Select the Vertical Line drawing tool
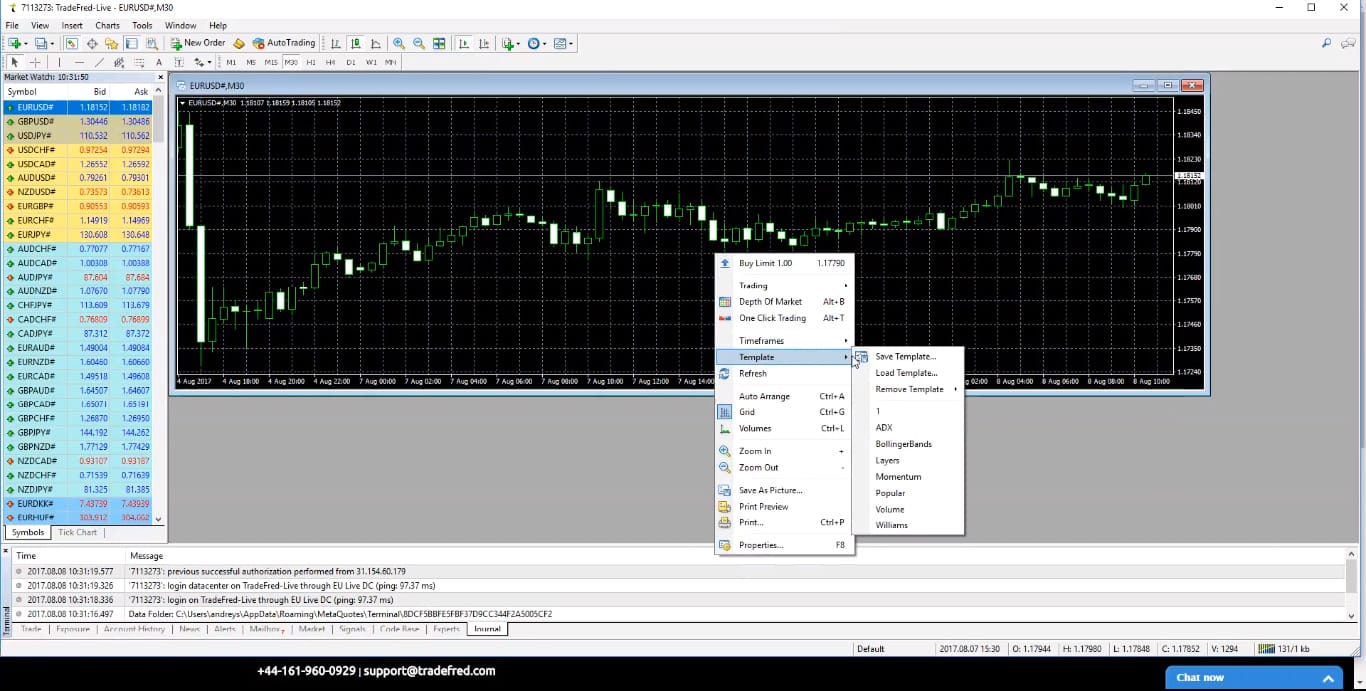1366x691 pixels. (x=59, y=62)
